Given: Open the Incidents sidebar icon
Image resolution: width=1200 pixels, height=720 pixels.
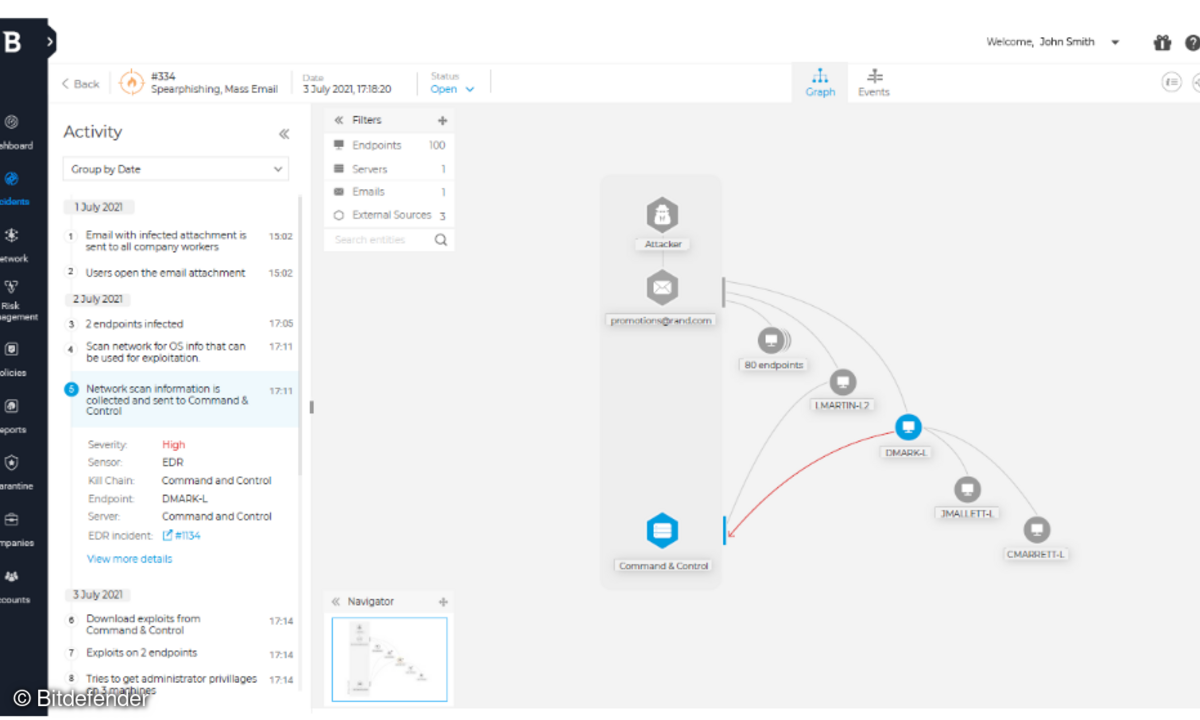Looking at the screenshot, I should tap(12, 179).
